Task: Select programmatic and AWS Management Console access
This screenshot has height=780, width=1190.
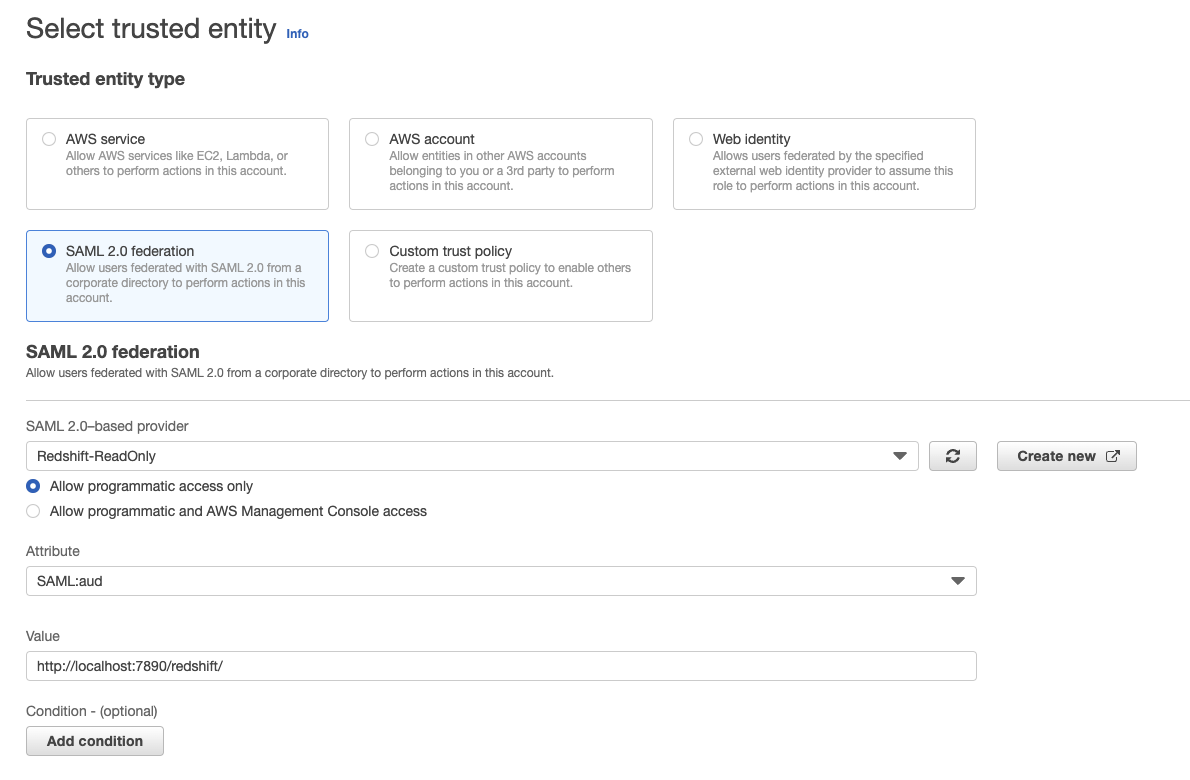Action: (33, 511)
